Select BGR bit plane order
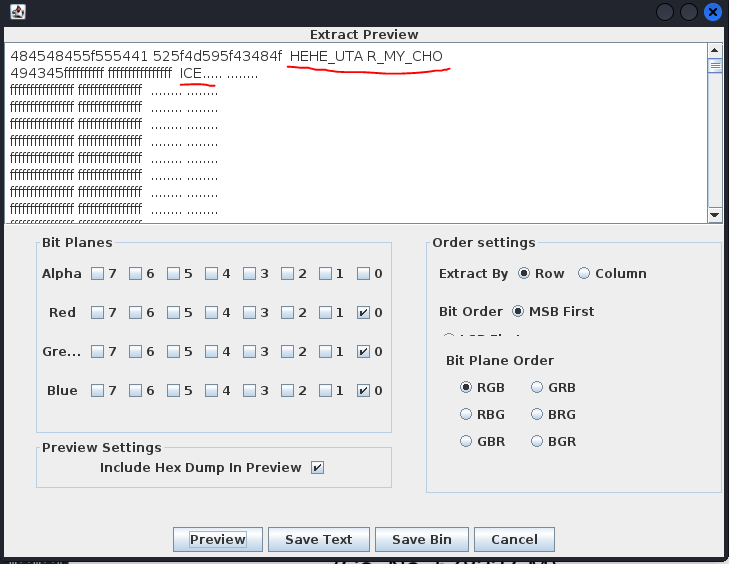The image size is (729, 564). 538,441
